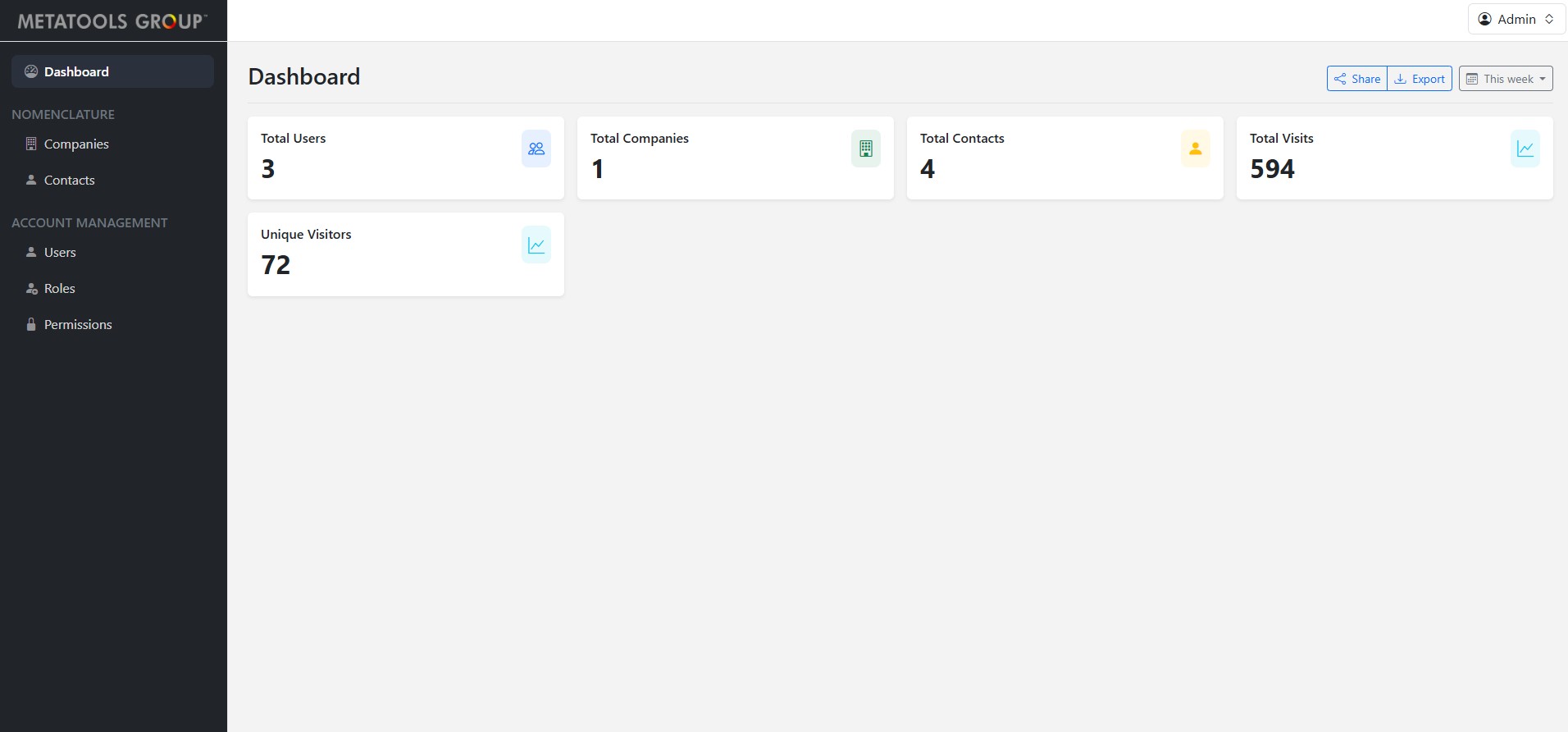Click the Total Contacts count of 4

point(928,169)
